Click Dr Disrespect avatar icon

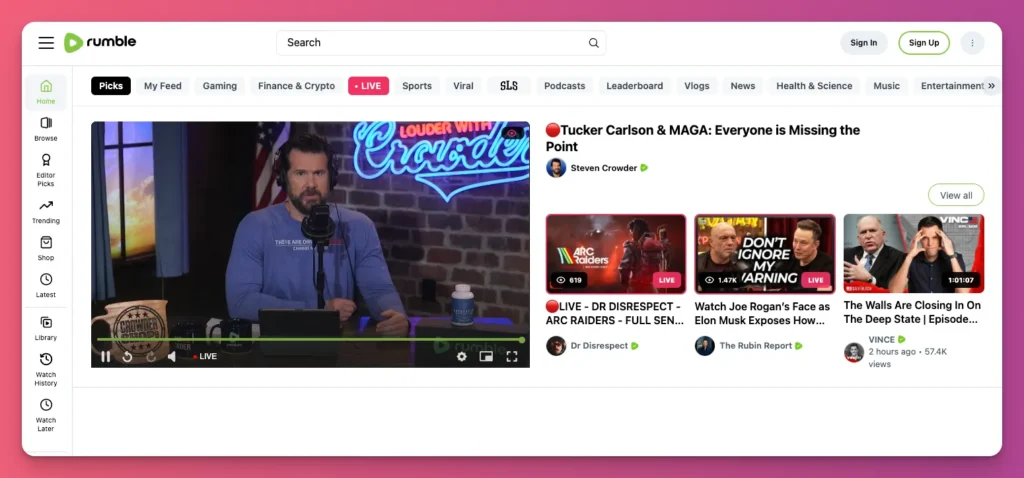pos(556,345)
